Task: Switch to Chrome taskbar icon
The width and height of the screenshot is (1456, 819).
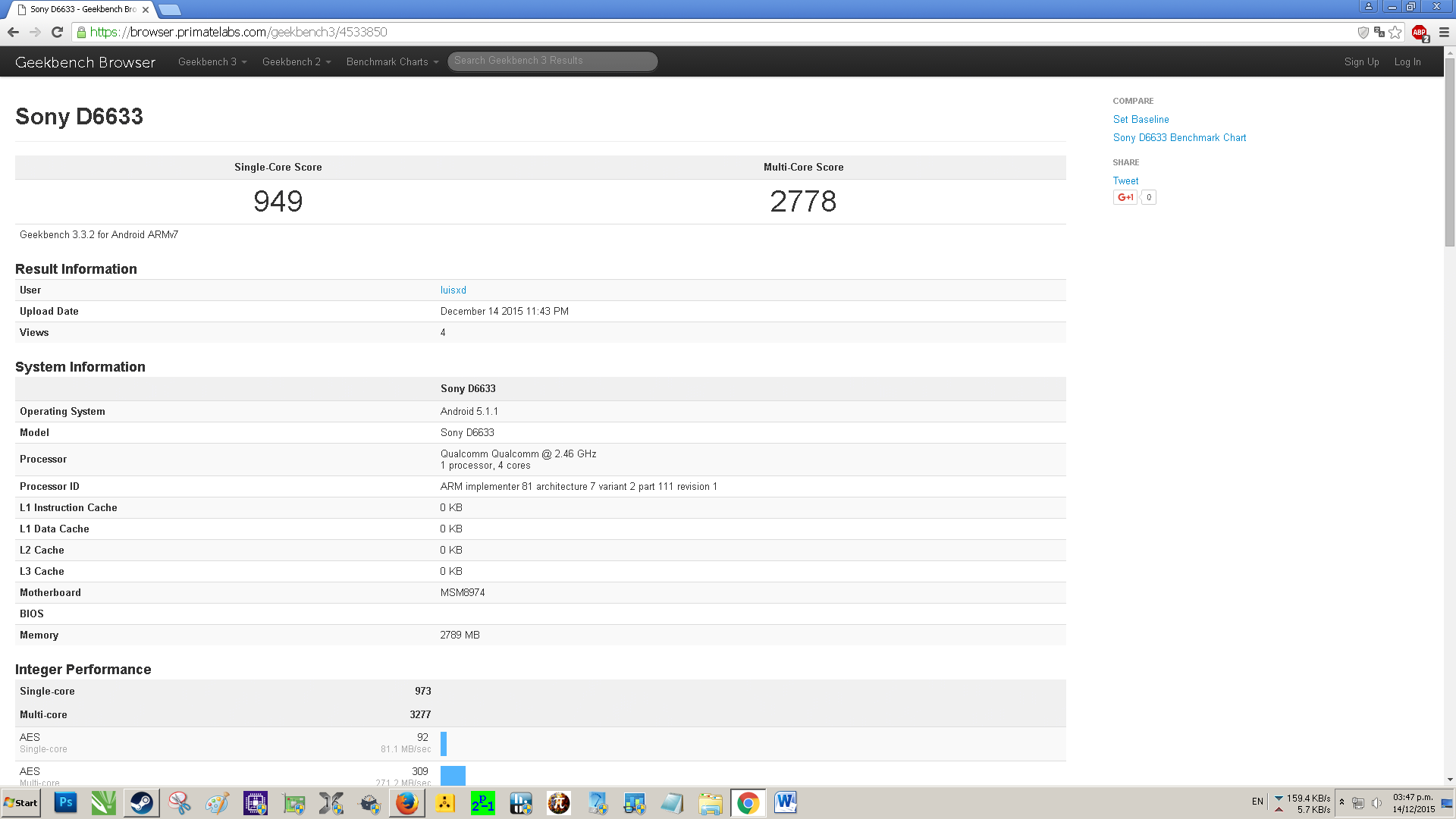Action: (x=748, y=803)
